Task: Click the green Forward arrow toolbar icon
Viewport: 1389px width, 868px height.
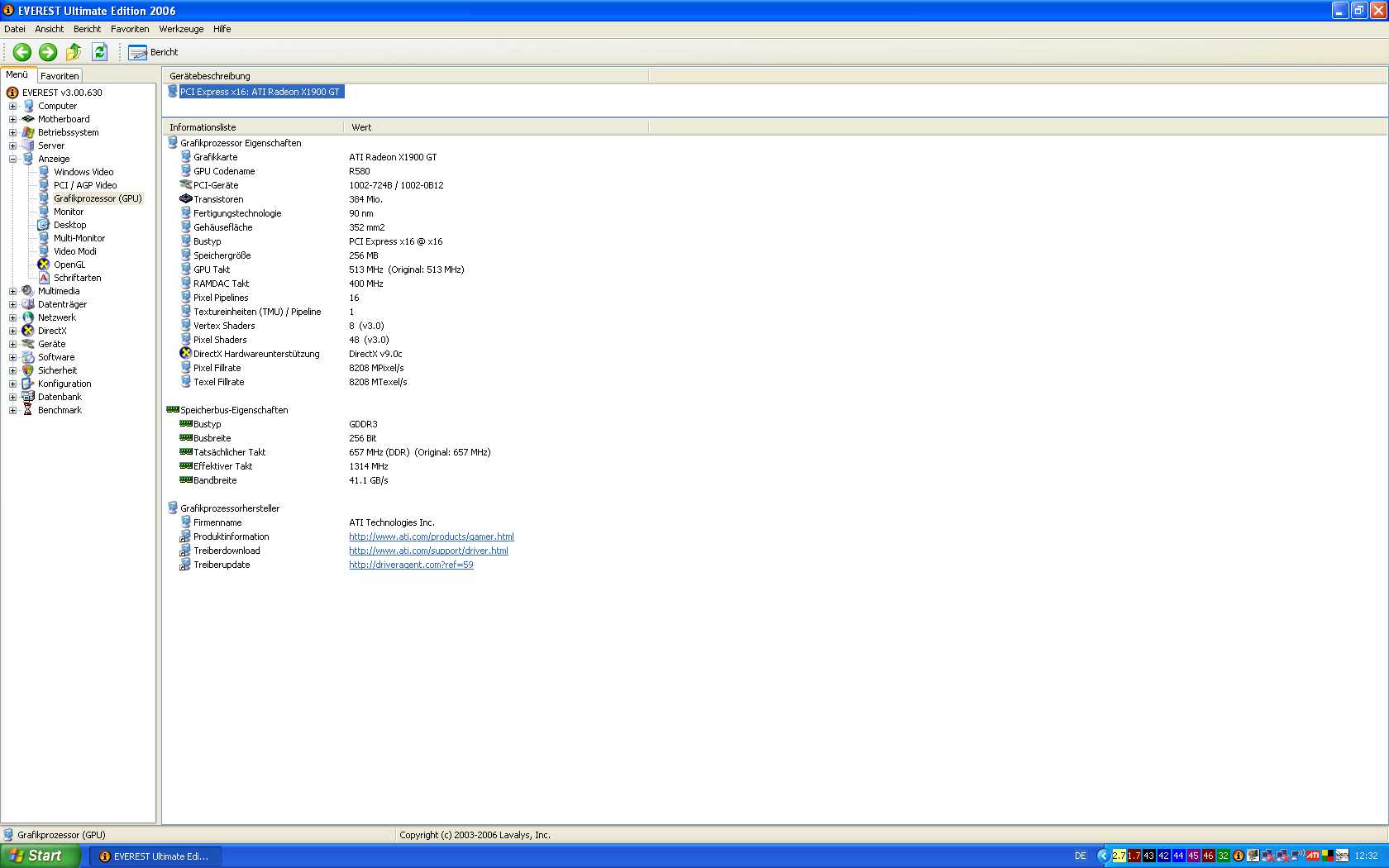Action: point(48,52)
